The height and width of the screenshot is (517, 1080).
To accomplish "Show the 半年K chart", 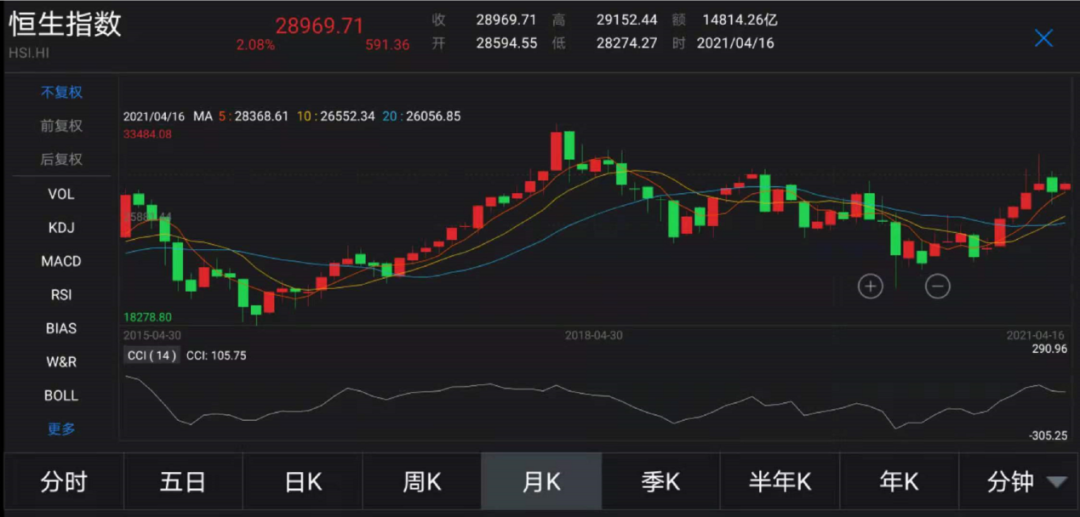I will pos(780,482).
